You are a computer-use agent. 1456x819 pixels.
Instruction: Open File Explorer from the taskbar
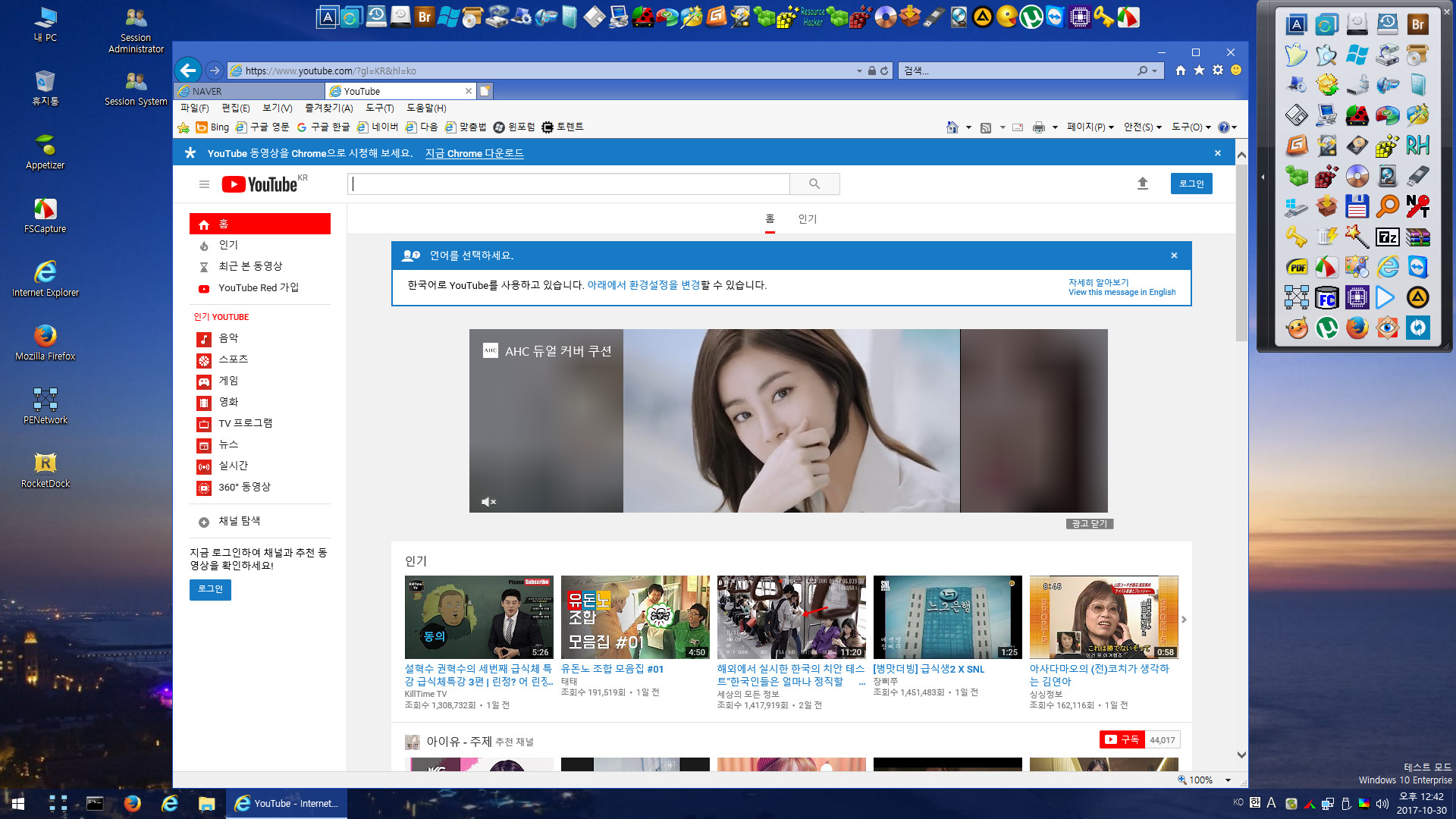(x=206, y=803)
